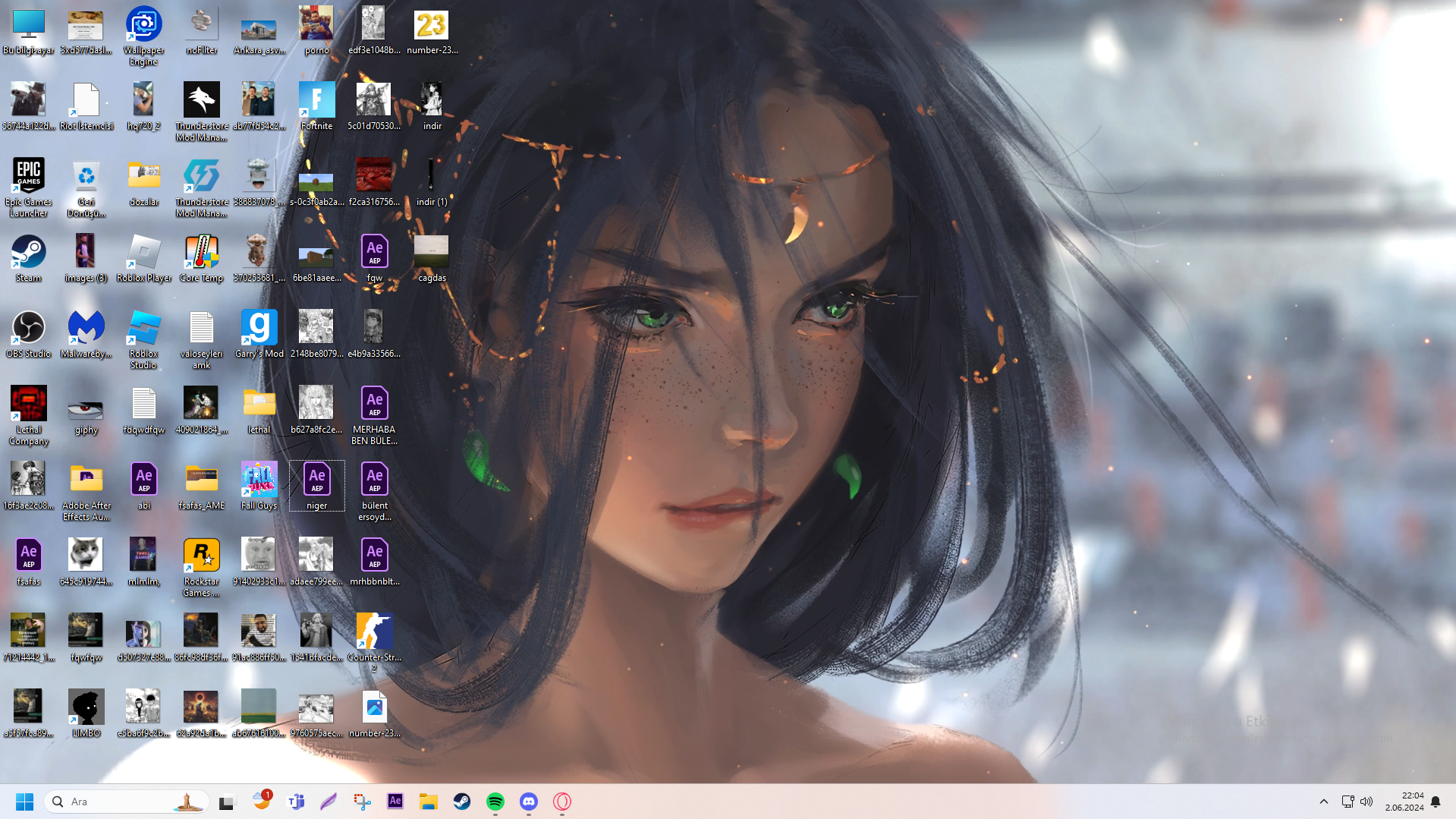Select the LIMBO desktop shortcut
Image resolution: width=1456 pixels, height=819 pixels.
86,714
